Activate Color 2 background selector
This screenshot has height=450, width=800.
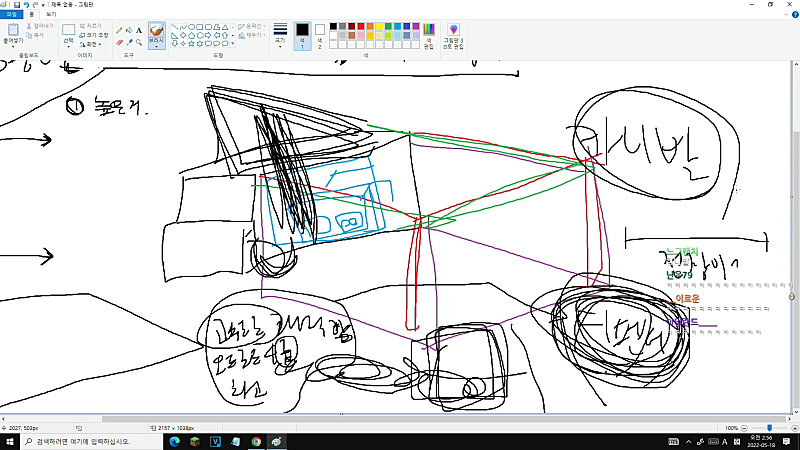point(320,36)
